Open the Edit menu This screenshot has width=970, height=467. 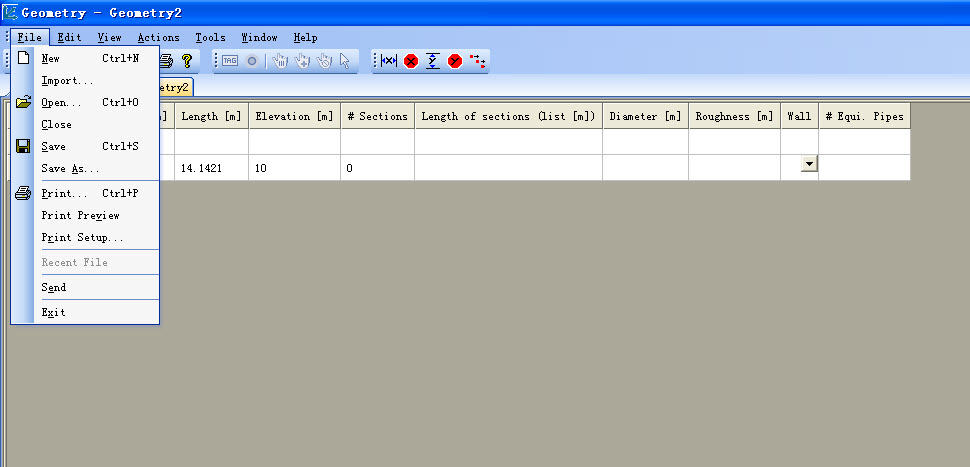[x=69, y=37]
